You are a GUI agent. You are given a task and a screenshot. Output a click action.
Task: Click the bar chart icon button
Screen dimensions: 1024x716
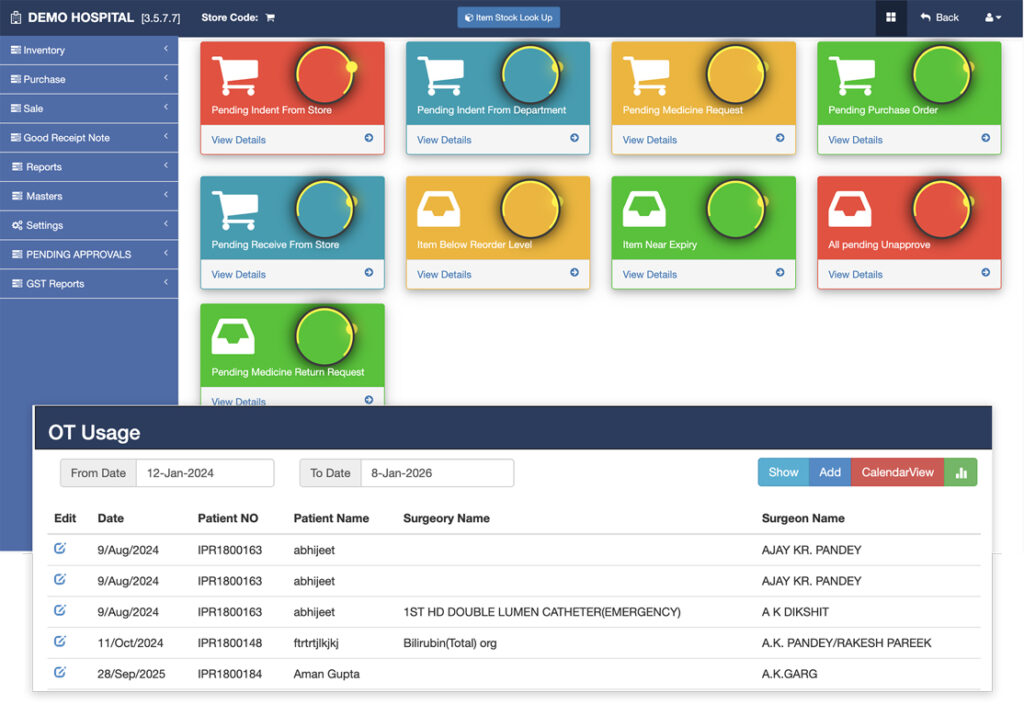960,473
